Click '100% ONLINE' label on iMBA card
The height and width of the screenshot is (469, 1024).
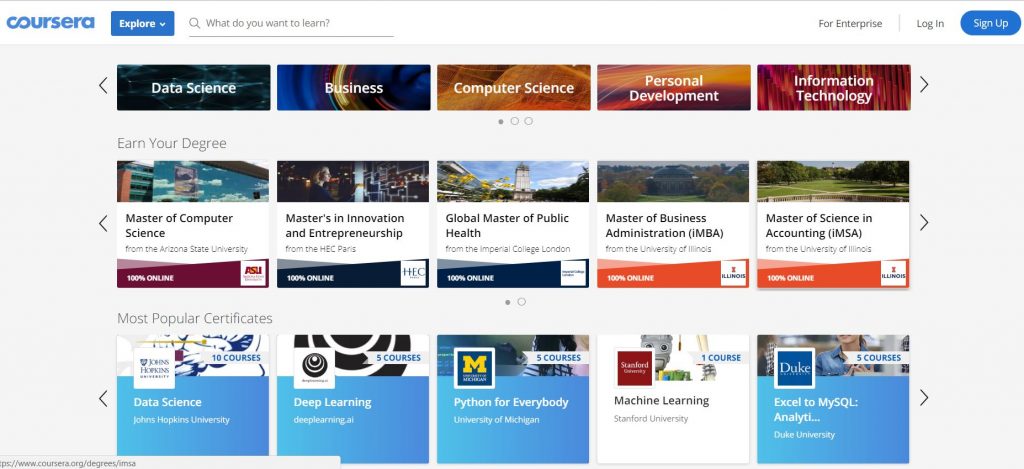point(630,278)
